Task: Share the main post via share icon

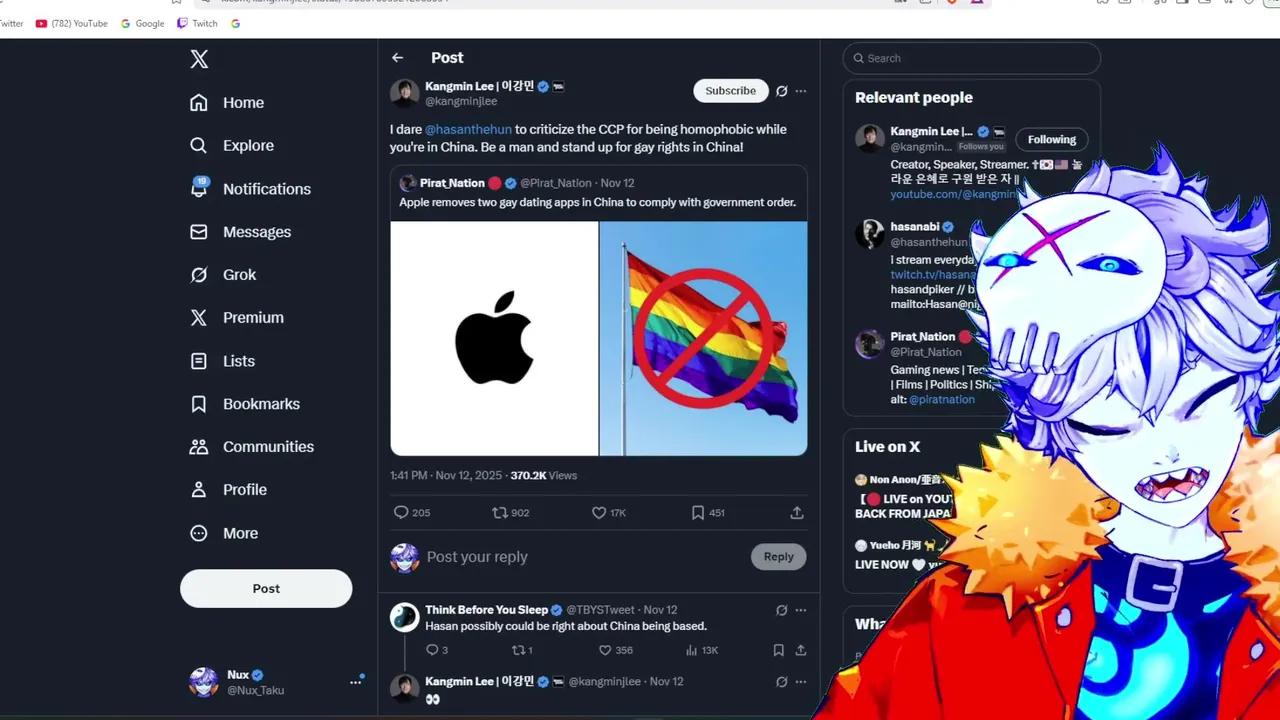Action: point(797,513)
